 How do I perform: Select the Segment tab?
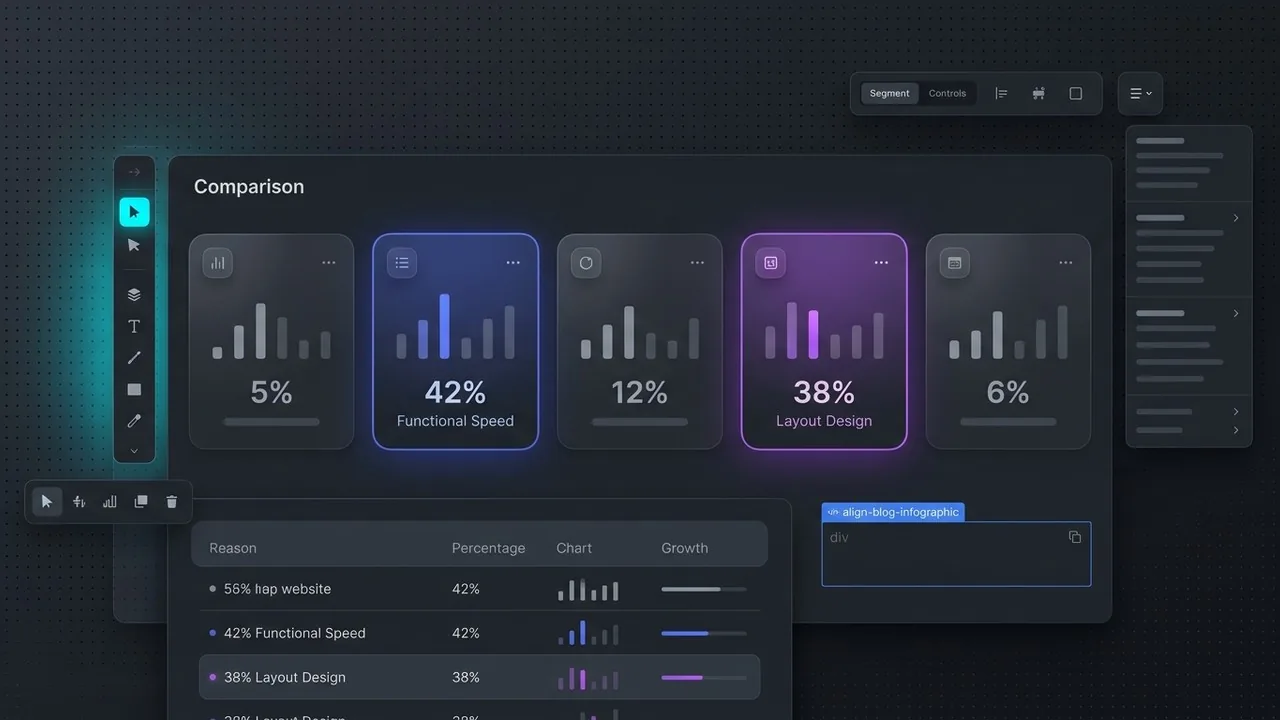[889, 93]
